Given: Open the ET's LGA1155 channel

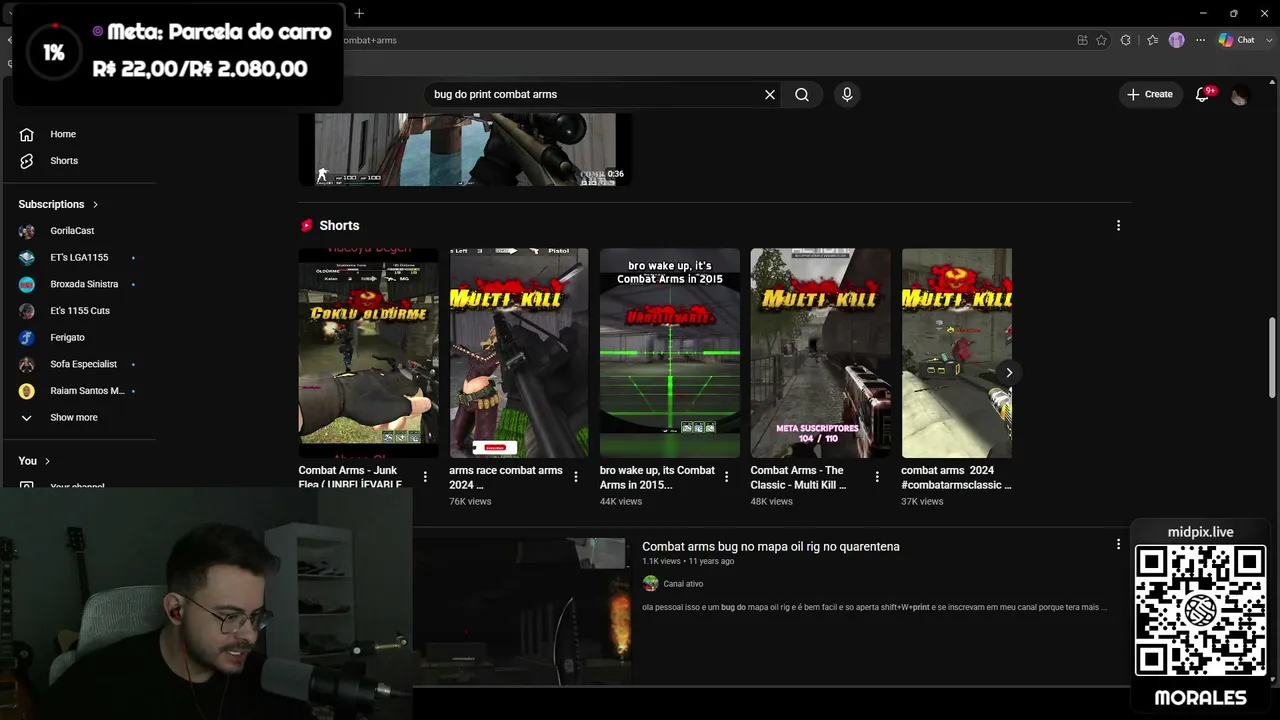Looking at the screenshot, I should [80, 257].
